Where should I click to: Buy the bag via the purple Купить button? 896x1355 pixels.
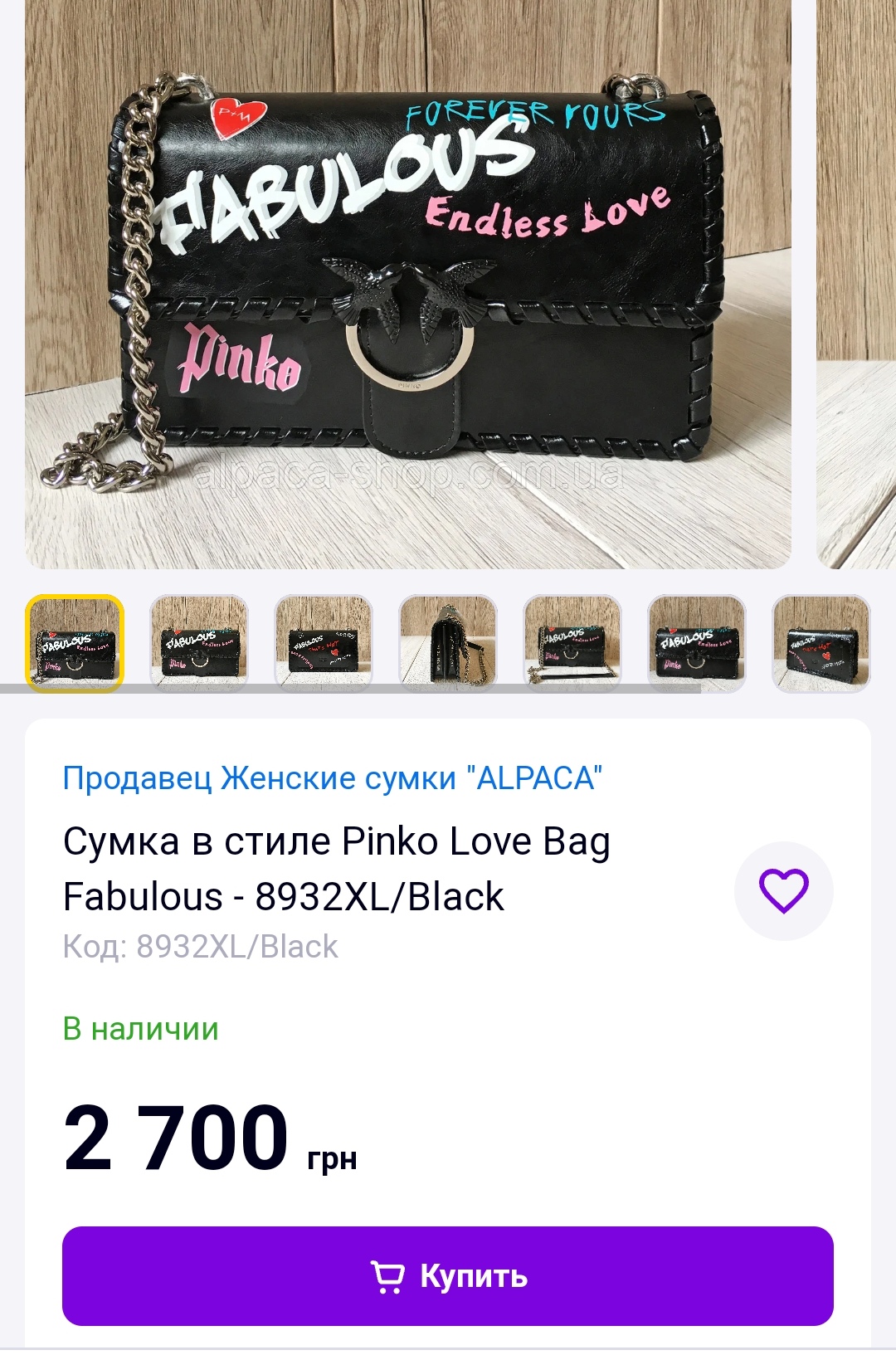pos(448,1276)
